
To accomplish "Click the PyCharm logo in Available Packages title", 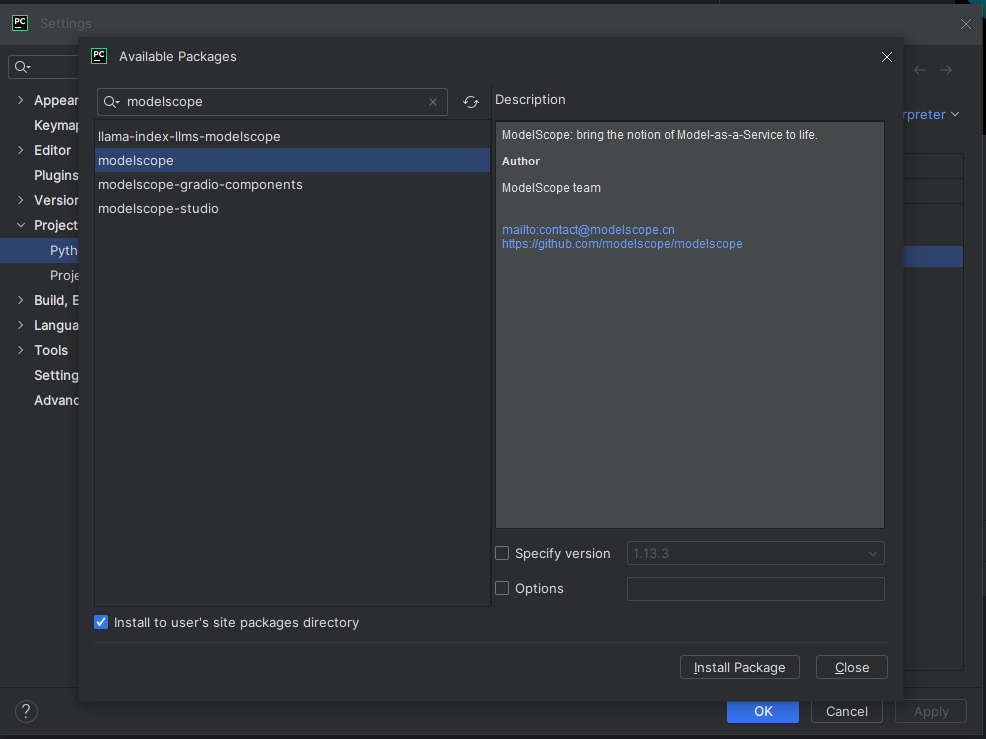I will (99, 56).
